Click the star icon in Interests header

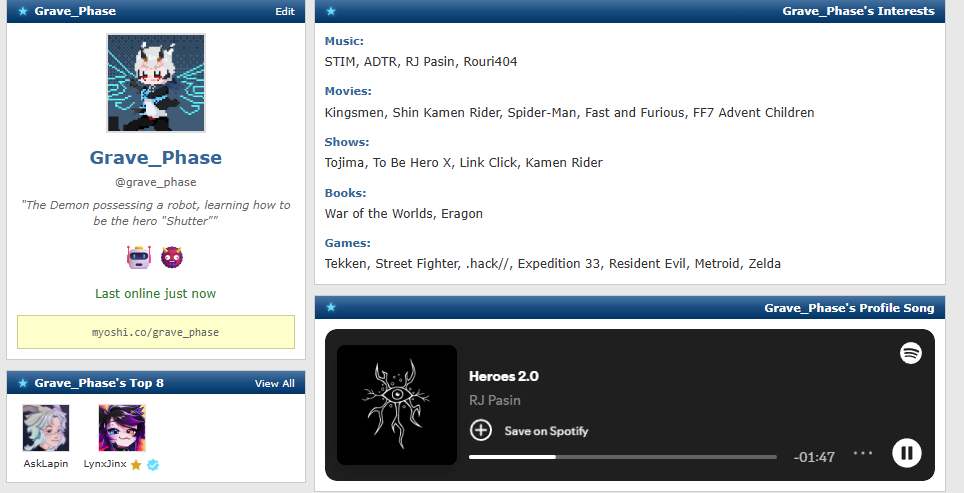[x=331, y=12]
